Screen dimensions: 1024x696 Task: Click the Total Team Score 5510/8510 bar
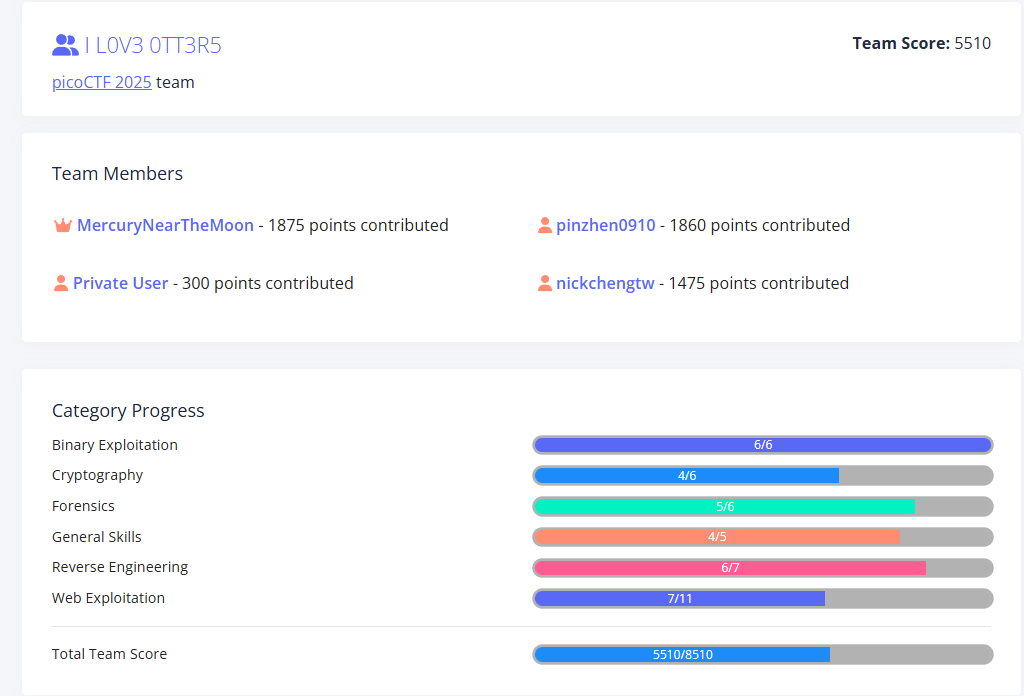pos(762,655)
